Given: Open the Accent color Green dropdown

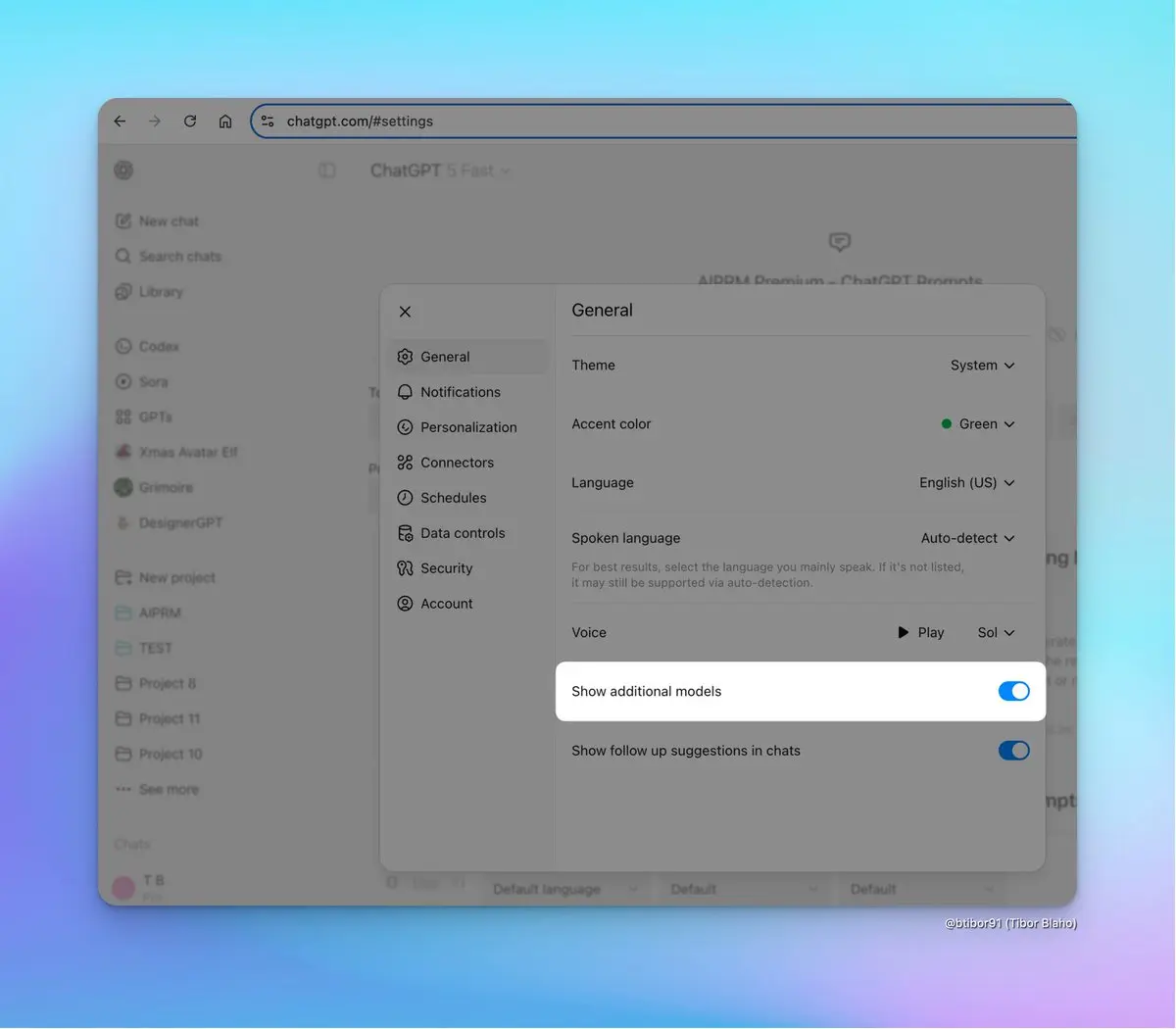Looking at the screenshot, I should point(978,424).
